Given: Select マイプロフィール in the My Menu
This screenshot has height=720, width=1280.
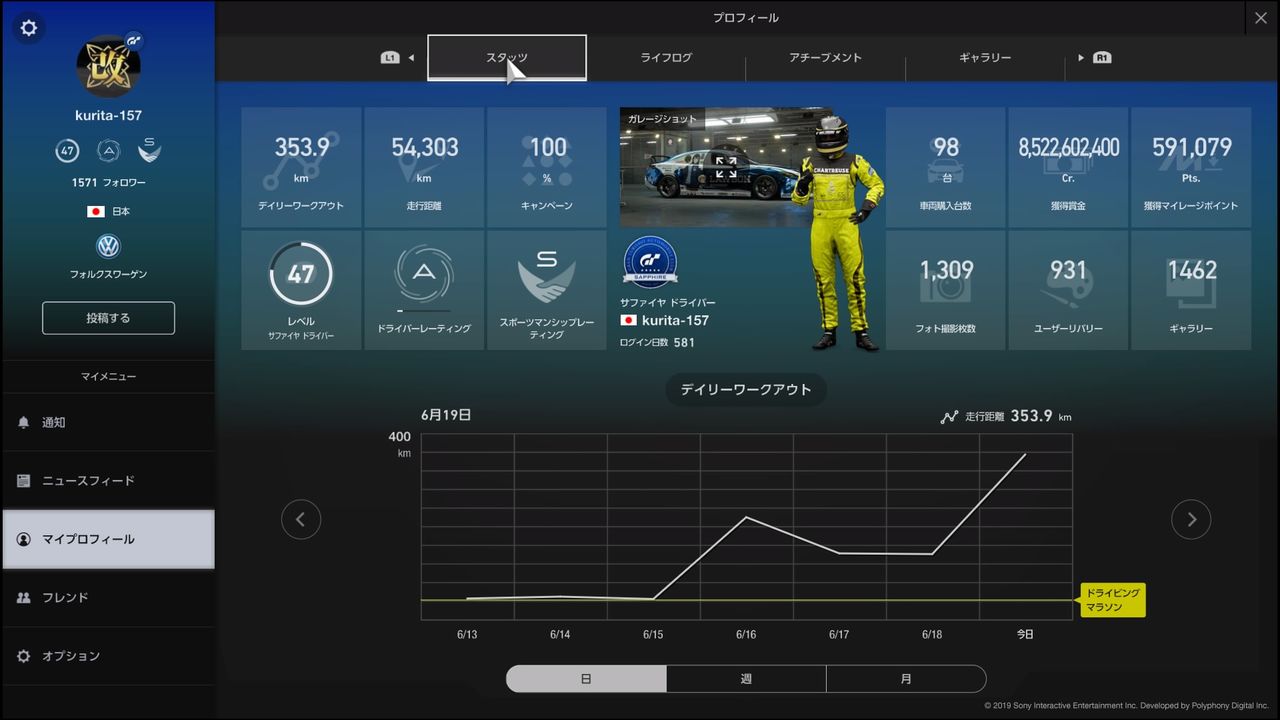Looking at the screenshot, I should pos(108,539).
